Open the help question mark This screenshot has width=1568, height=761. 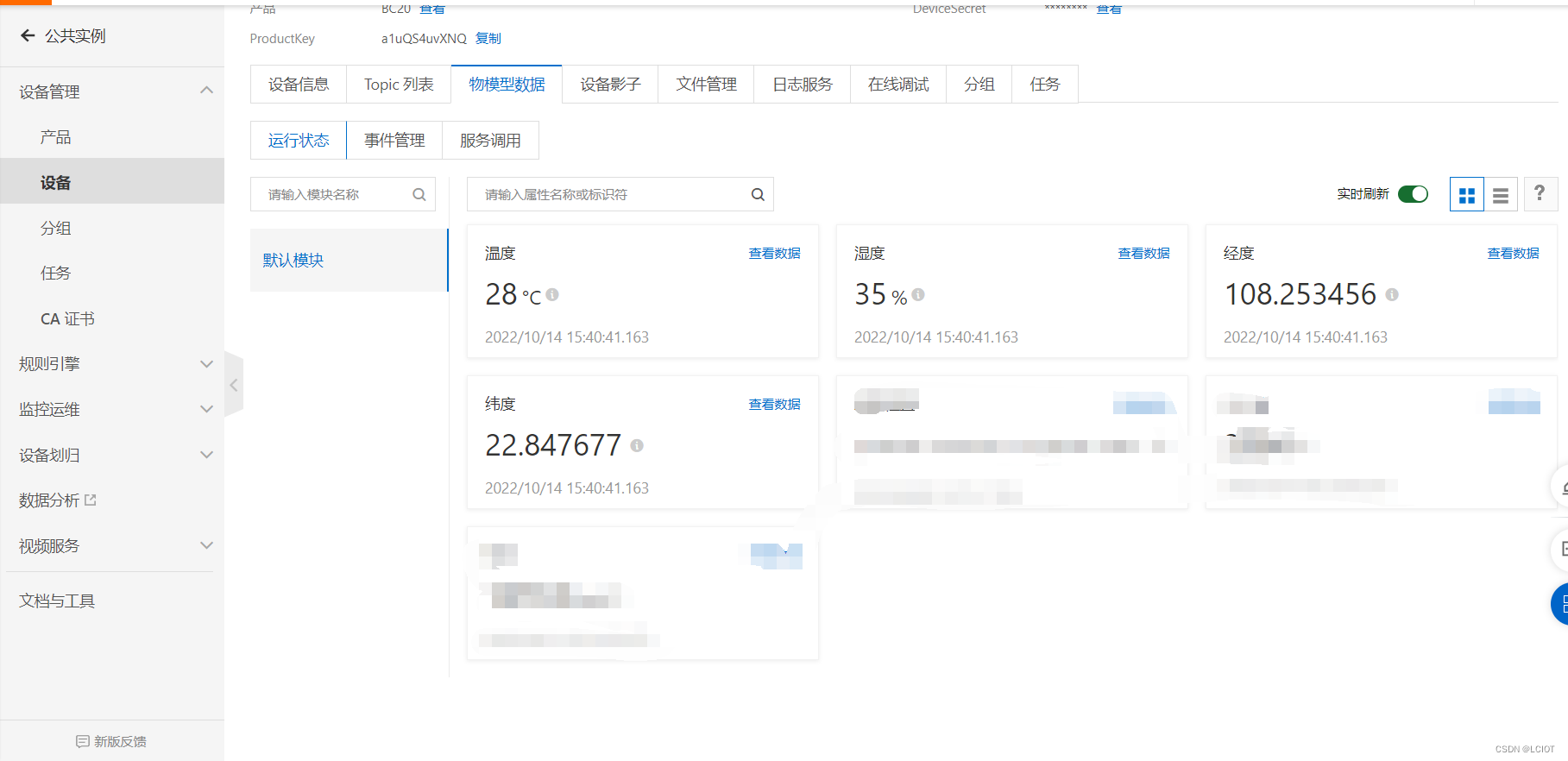click(x=1540, y=194)
